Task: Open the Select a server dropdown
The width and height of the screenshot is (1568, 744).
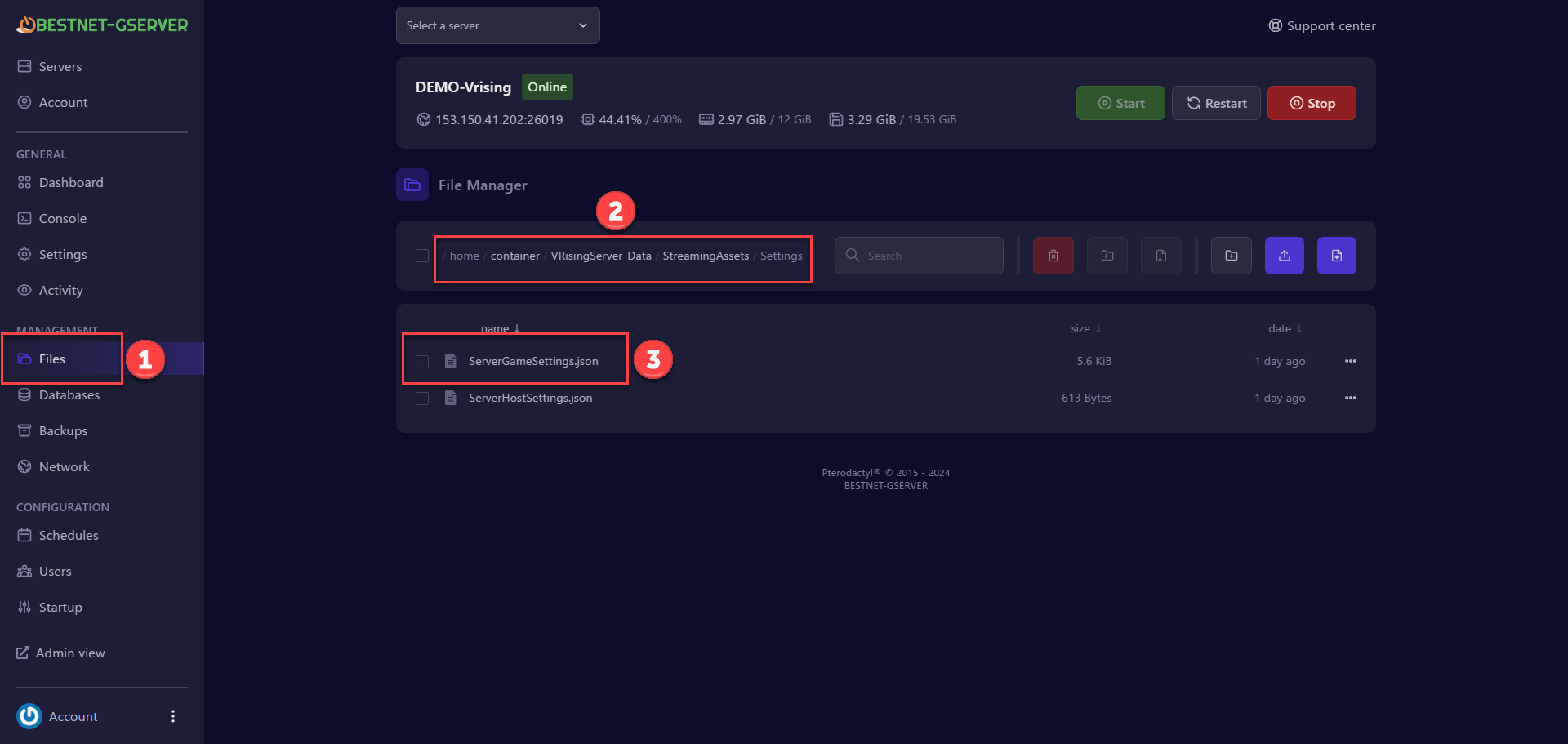Action: (x=497, y=25)
